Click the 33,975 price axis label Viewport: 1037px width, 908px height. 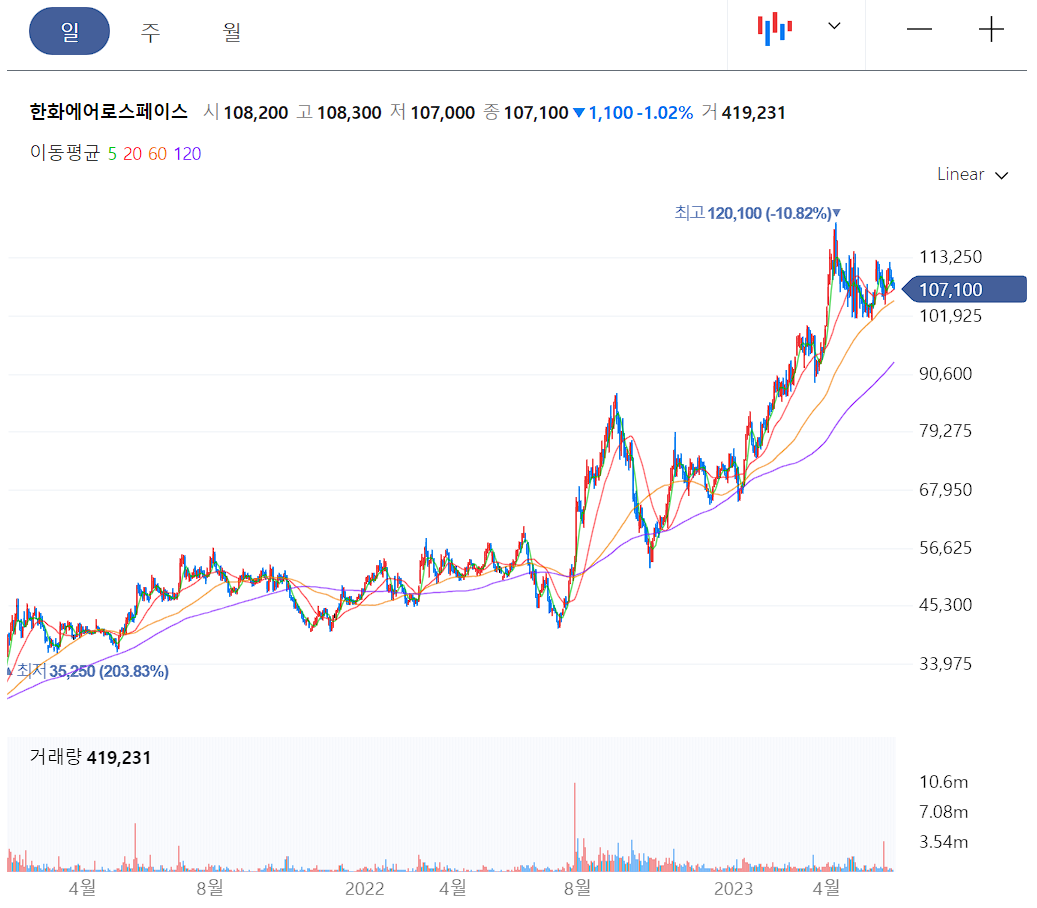pyautogui.click(x=946, y=663)
